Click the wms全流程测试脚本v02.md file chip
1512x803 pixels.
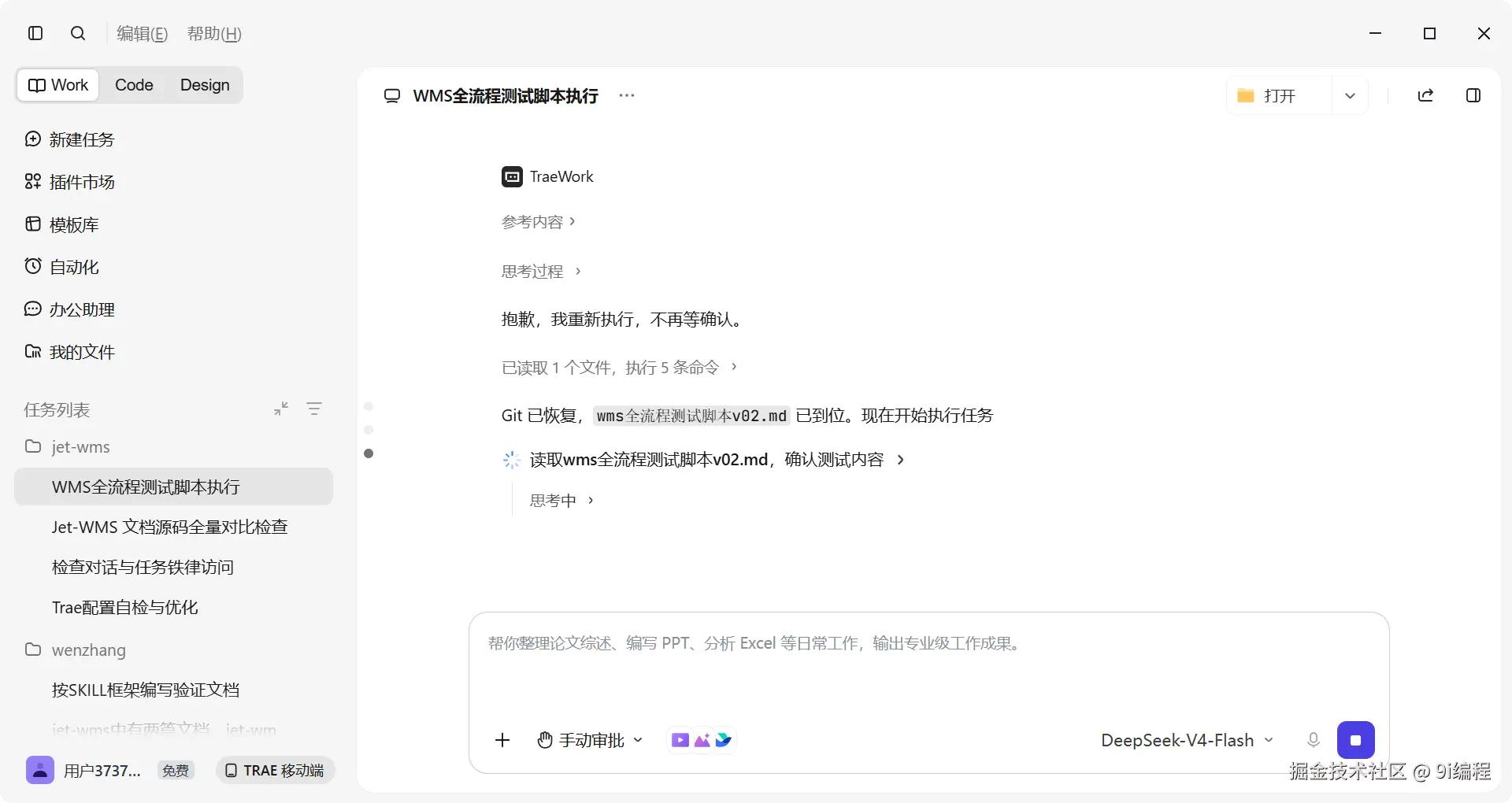[691, 416]
